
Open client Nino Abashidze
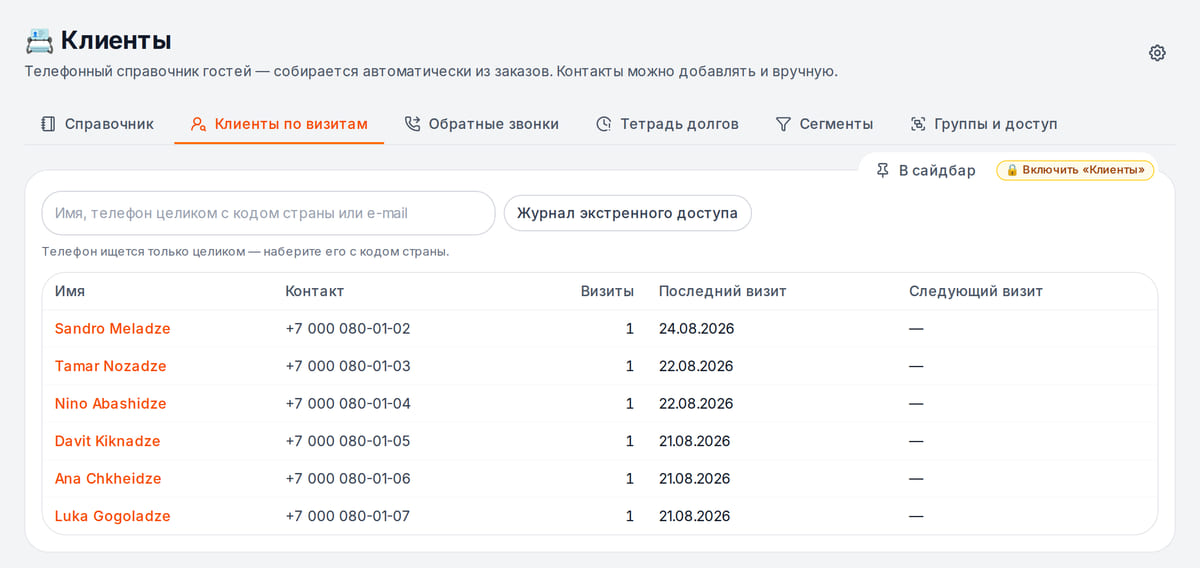click(x=110, y=404)
